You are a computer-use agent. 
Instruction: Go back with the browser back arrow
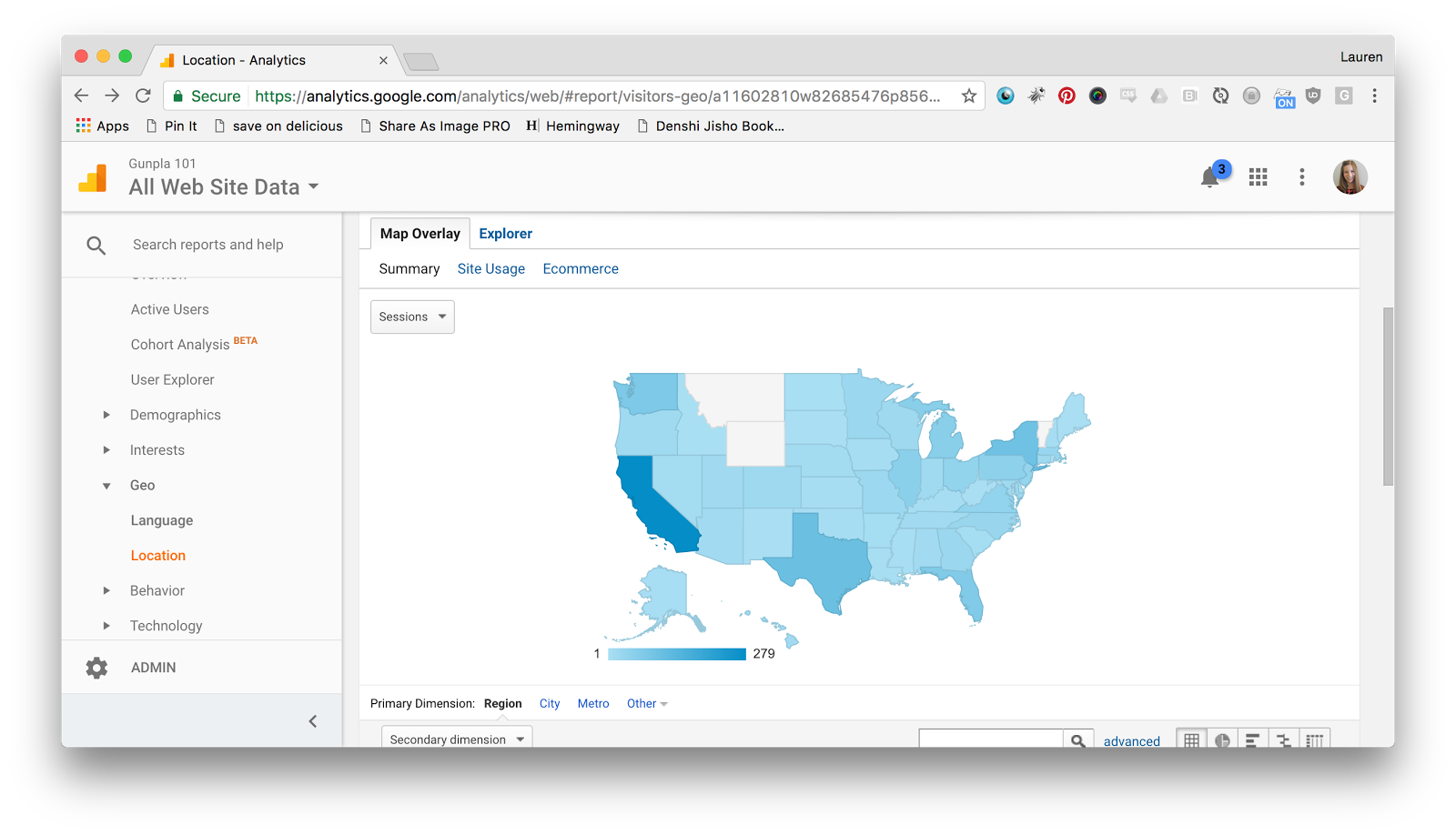click(x=81, y=96)
